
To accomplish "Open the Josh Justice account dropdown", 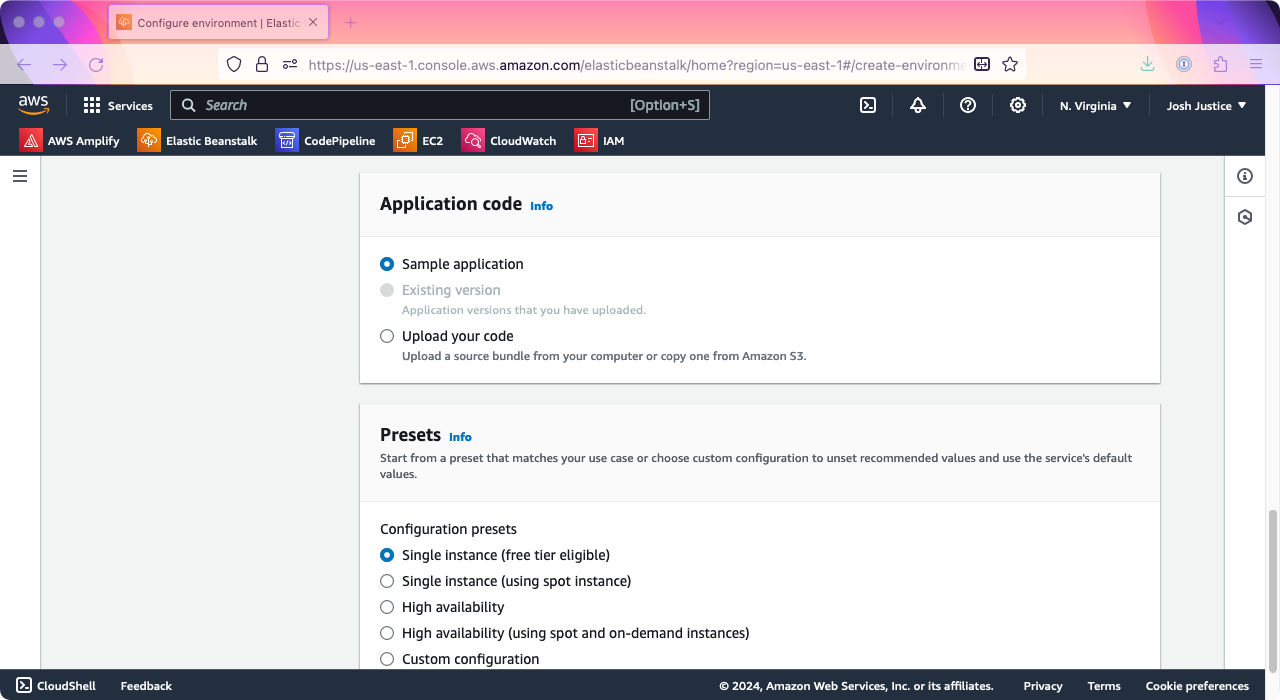I will (x=1207, y=105).
